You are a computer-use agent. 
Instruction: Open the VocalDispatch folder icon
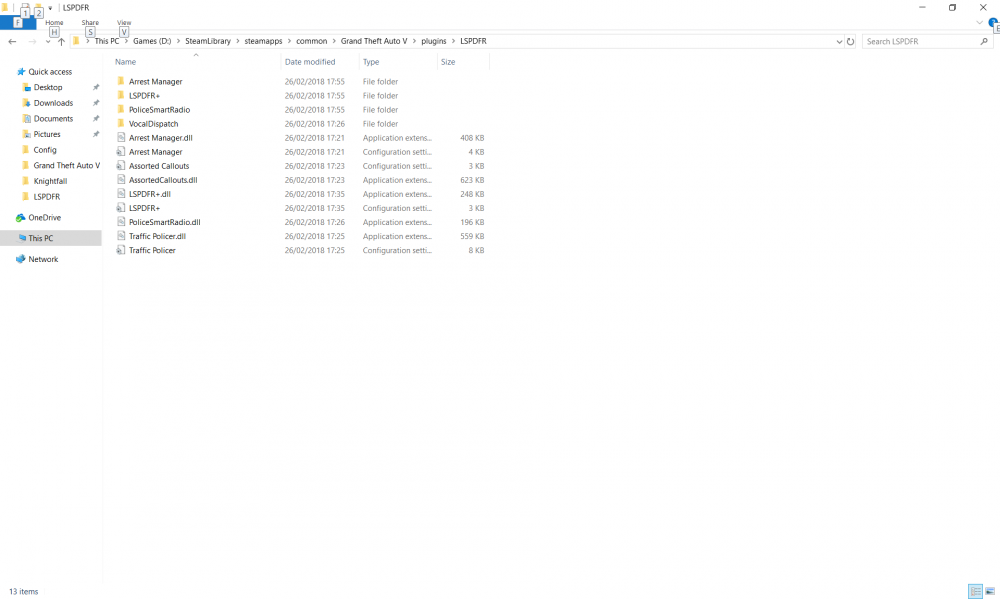point(121,123)
